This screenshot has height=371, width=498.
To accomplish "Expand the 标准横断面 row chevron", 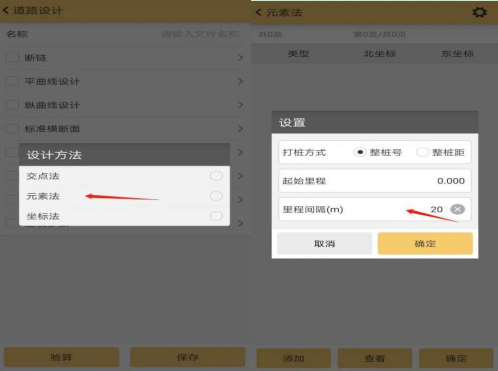I will click(x=240, y=129).
